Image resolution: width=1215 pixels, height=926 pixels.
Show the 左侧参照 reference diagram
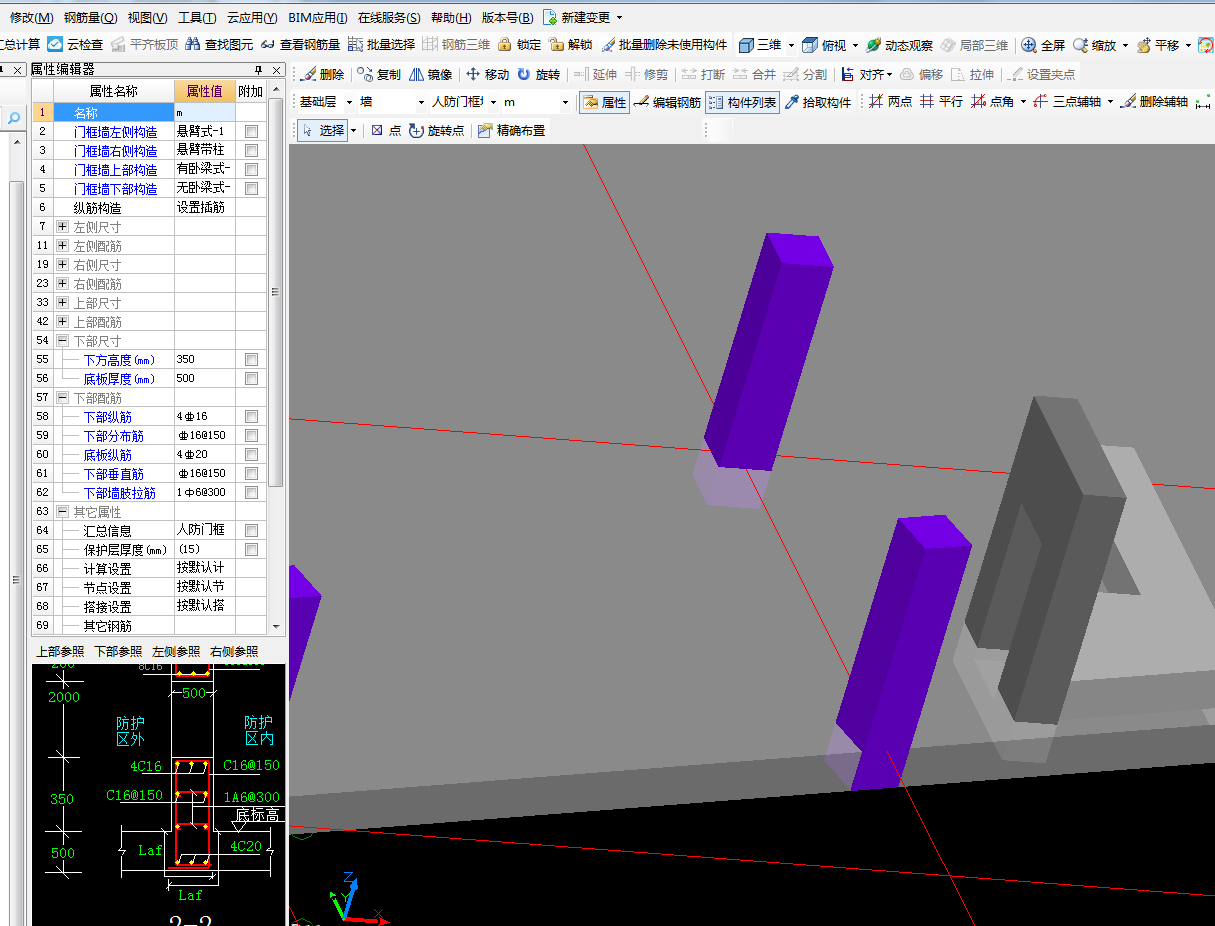pos(176,651)
